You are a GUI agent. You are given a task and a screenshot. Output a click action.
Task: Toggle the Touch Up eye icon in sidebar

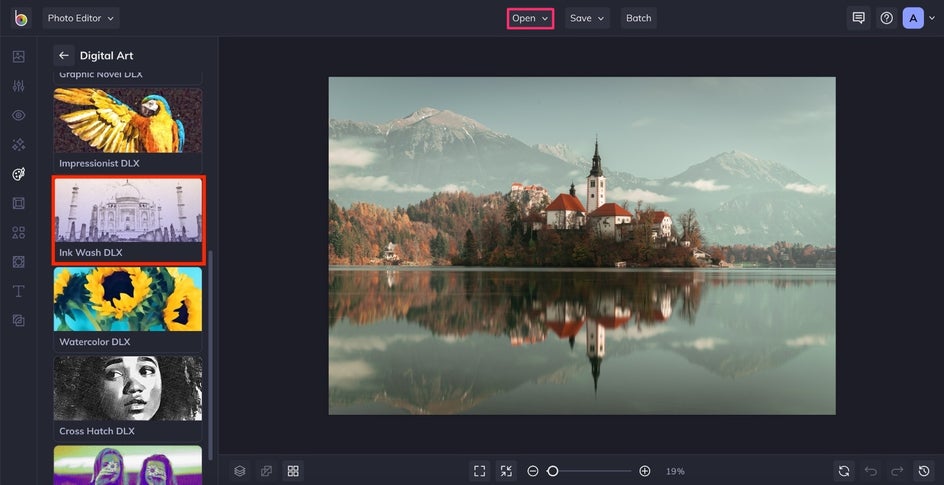19,115
